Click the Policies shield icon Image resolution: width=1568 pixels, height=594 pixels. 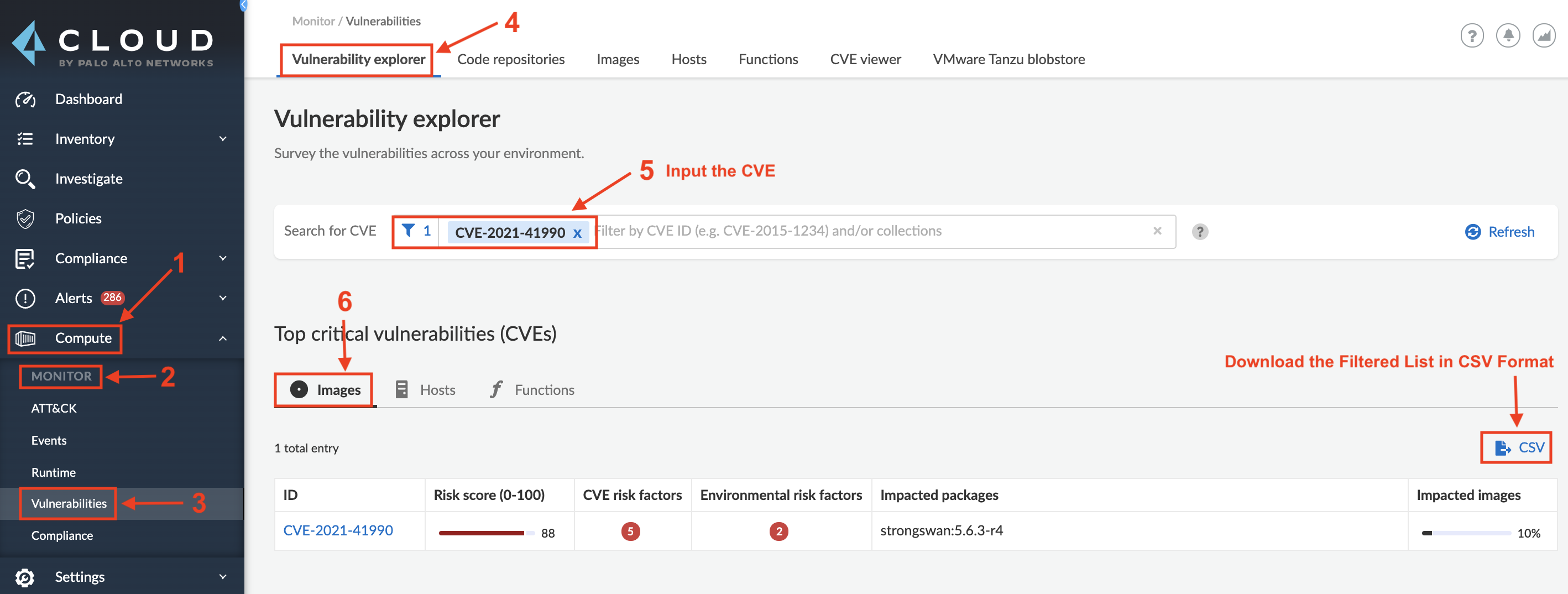(x=25, y=218)
